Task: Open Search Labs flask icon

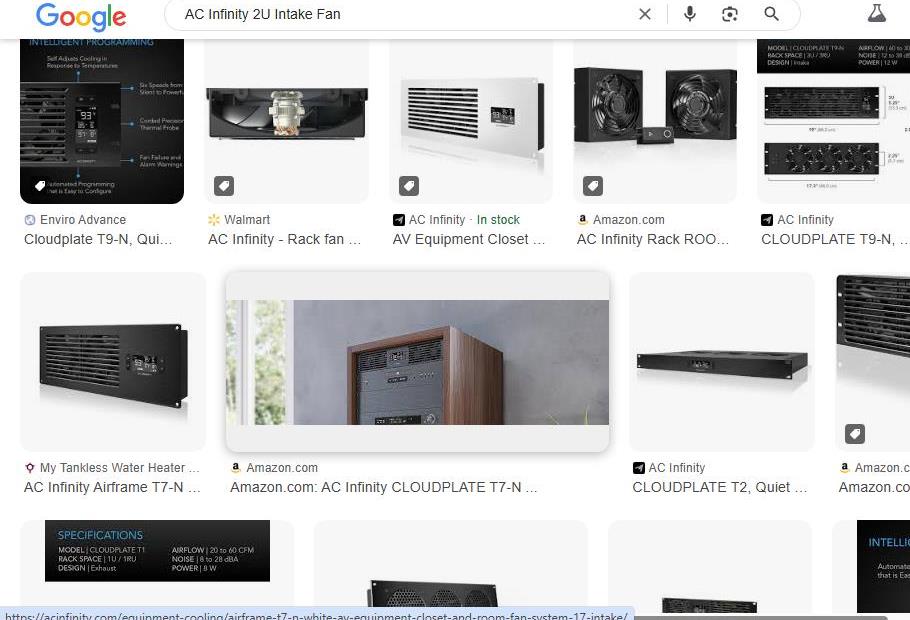Action: (x=876, y=14)
